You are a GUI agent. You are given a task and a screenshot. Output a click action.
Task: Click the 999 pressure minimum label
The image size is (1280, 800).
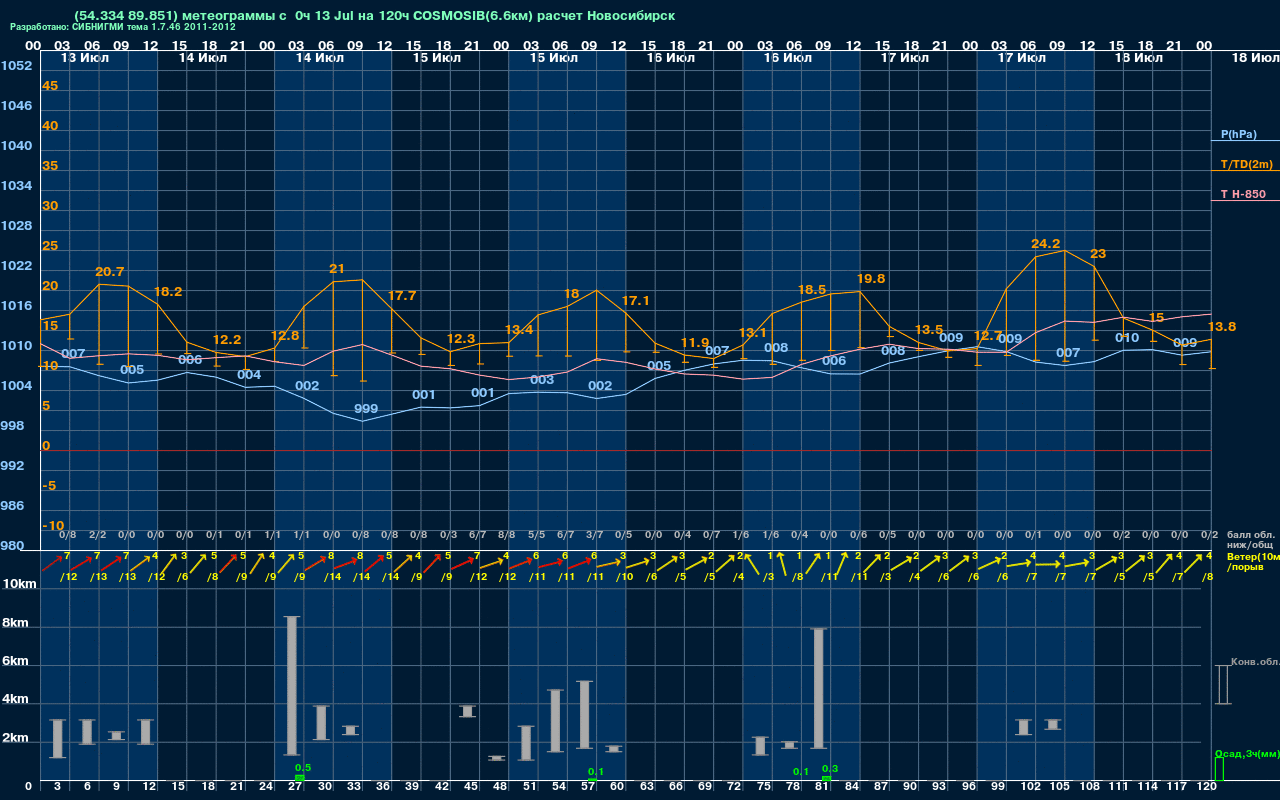366,410
